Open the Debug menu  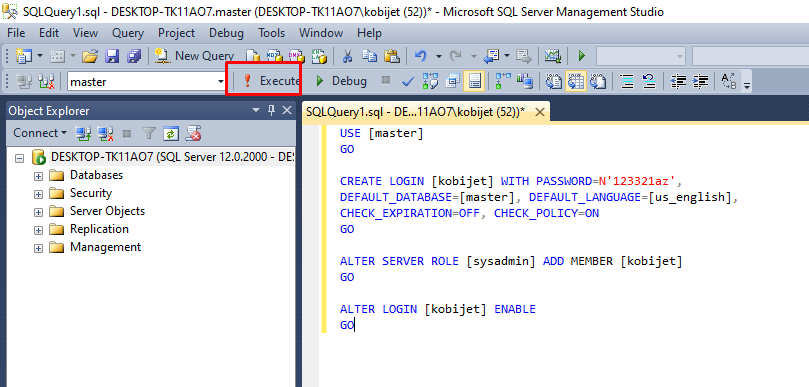226,33
